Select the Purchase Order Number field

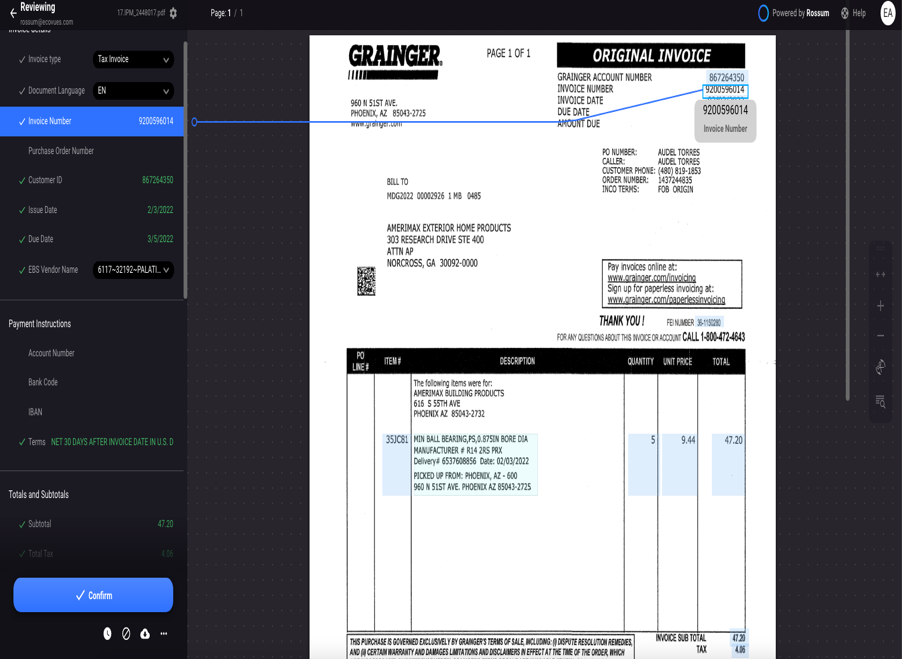click(x=92, y=151)
